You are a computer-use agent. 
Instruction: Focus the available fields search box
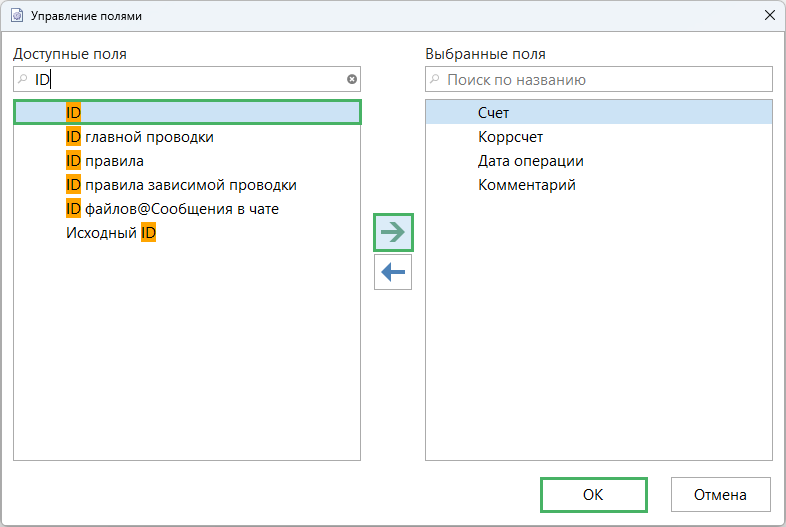(x=190, y=79)
